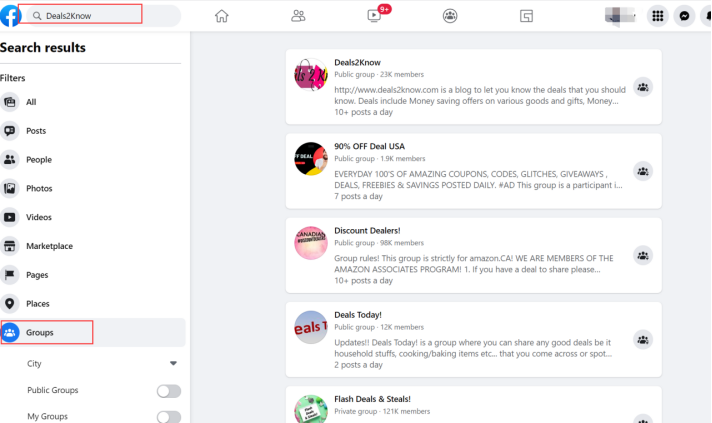This screenshot has width=712, height=423.
Task: Click the Discount Dealers! group thumbnail
Action: (x=311, y=243)
